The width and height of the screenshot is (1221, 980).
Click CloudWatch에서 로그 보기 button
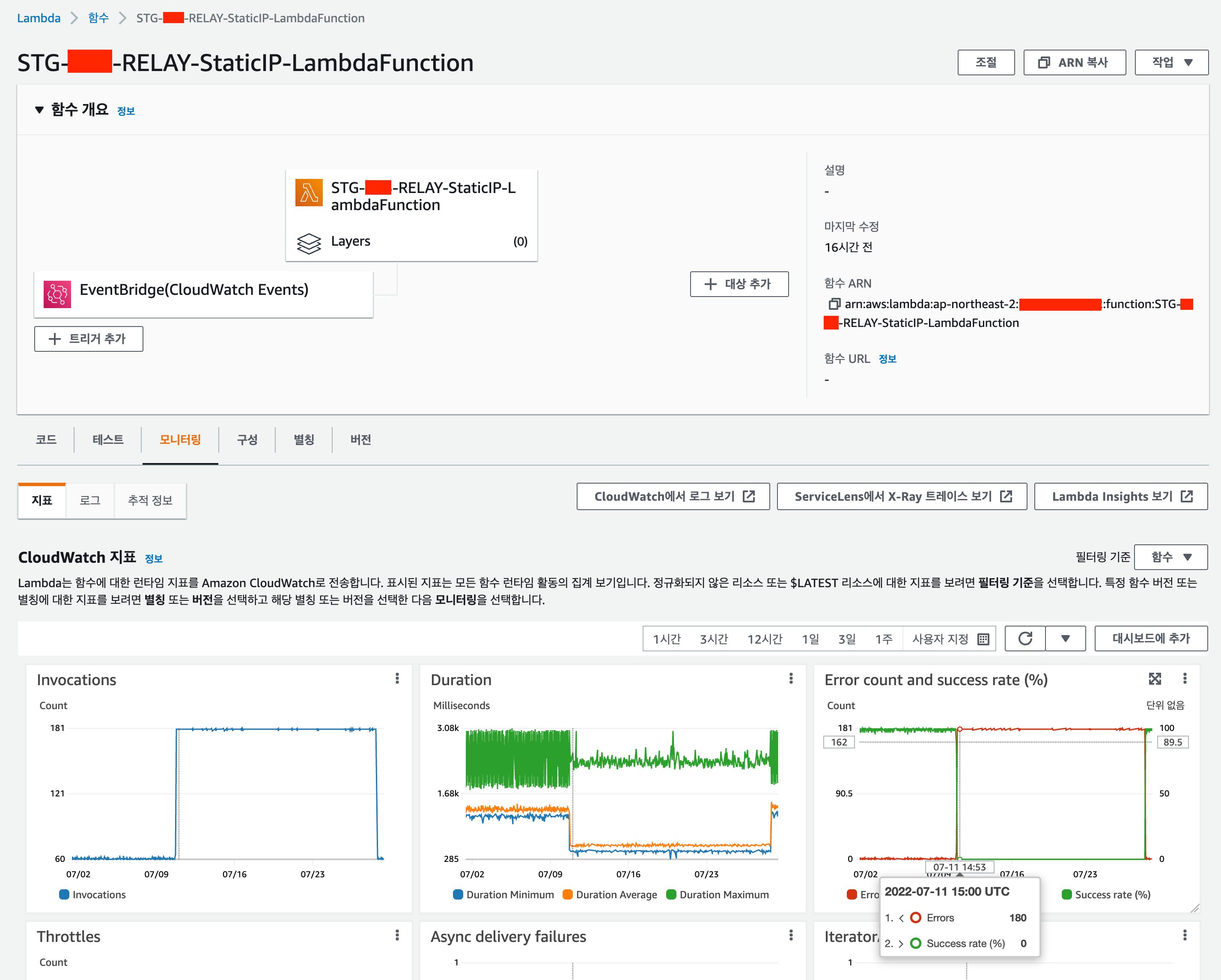[673, 496]
